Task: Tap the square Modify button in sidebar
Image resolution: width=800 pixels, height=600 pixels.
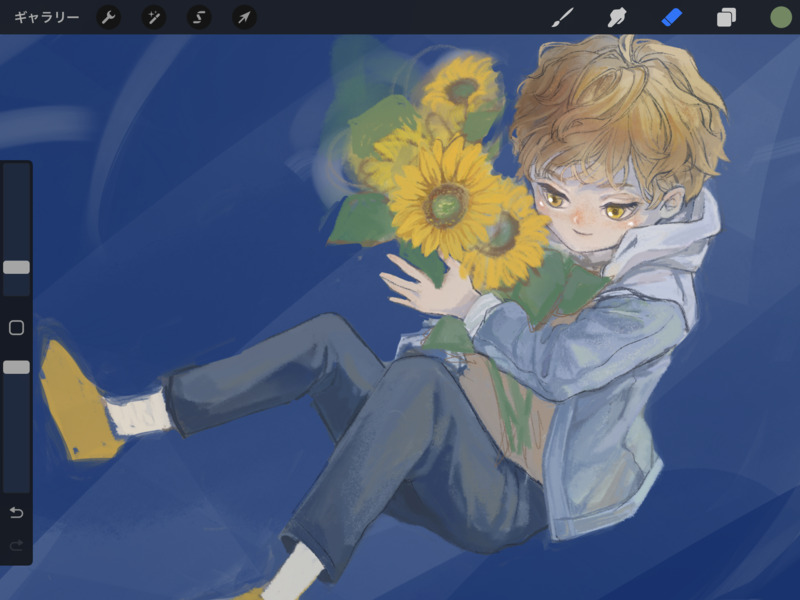Action: pos(16,328)
